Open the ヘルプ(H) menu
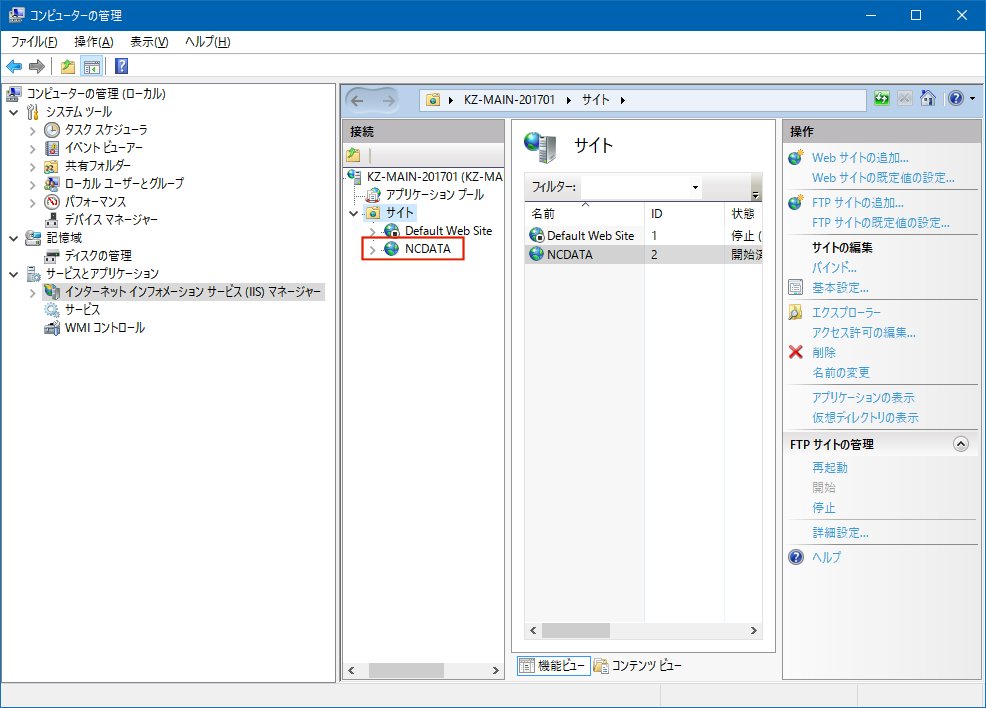986x708 pixels. [208, 41]
